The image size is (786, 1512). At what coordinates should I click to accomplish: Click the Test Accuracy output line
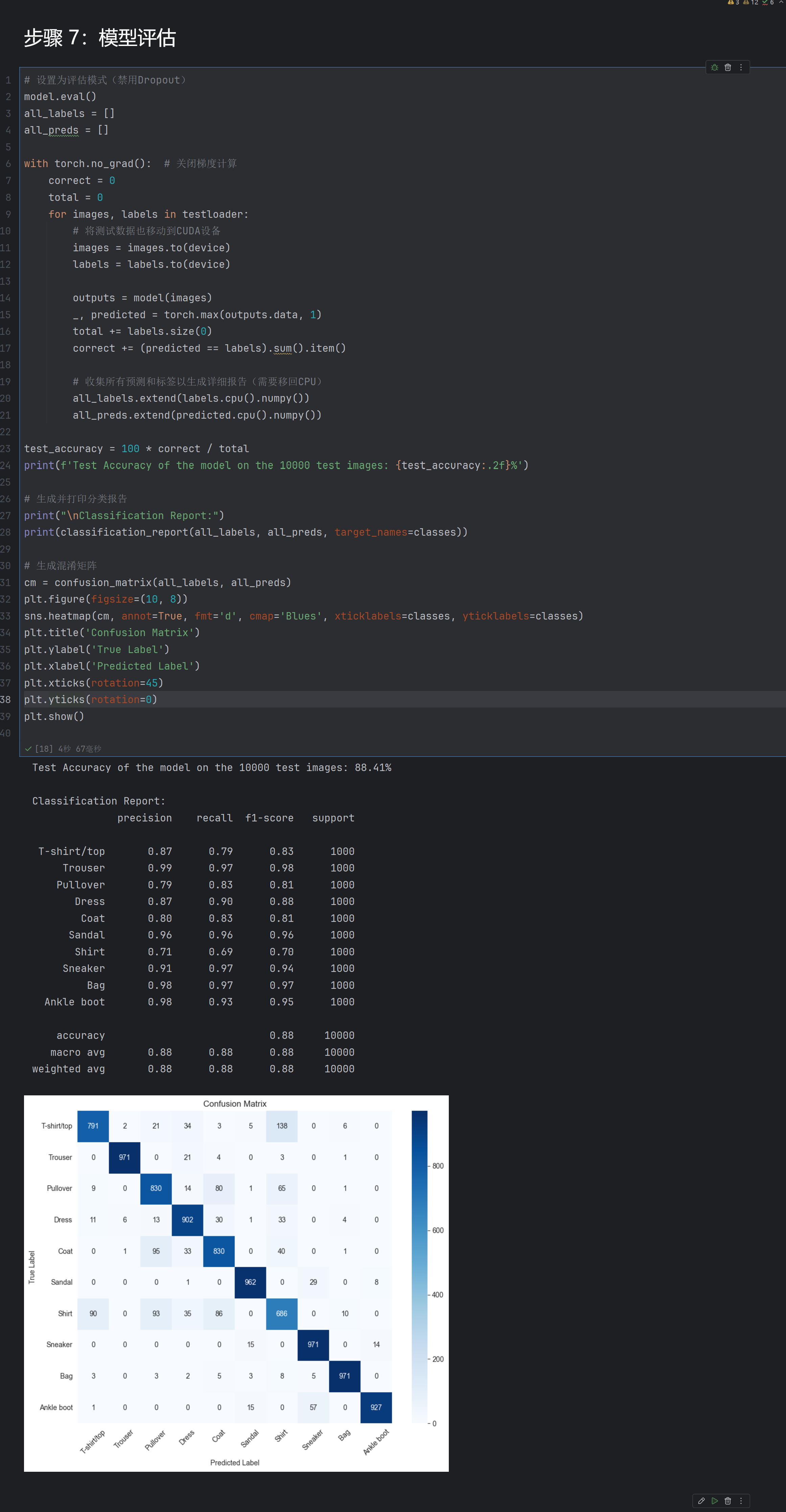(x=212, y=767)
